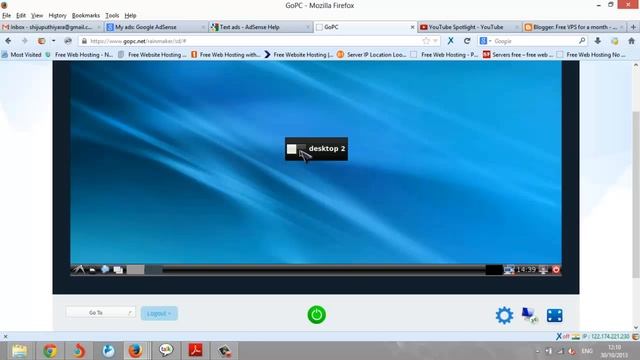Viewport: 640px width, 360px height.
Task: Open the Server IP Location Loo... bookmark
Action: [x=371, y=54]
